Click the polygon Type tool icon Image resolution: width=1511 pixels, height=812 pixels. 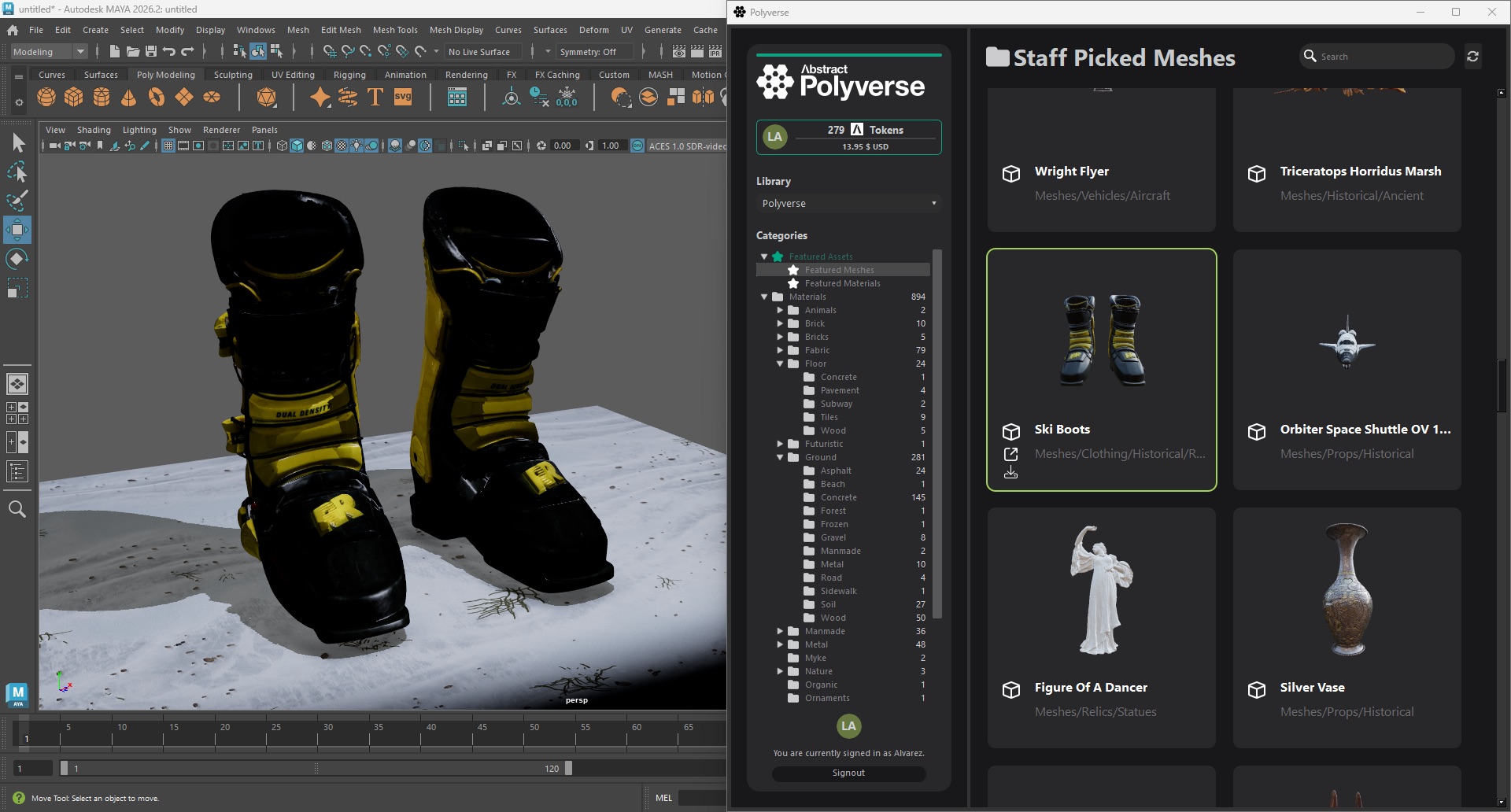375,97
